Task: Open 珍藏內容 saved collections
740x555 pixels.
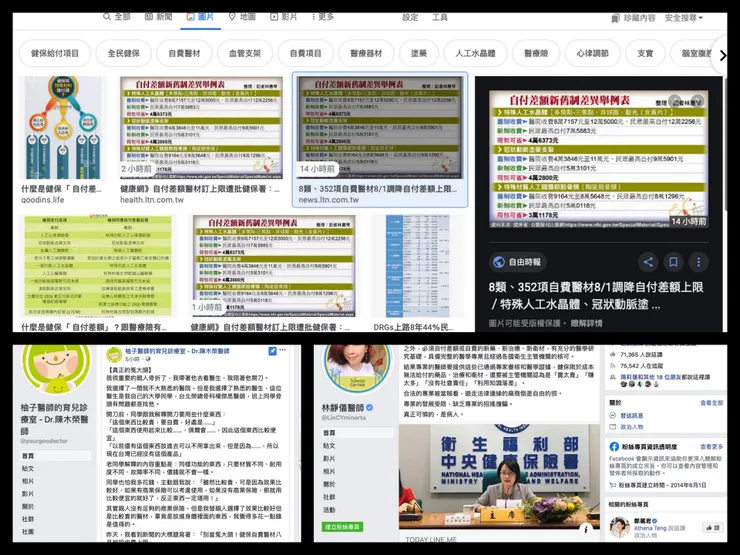Action: pos(633,18)
